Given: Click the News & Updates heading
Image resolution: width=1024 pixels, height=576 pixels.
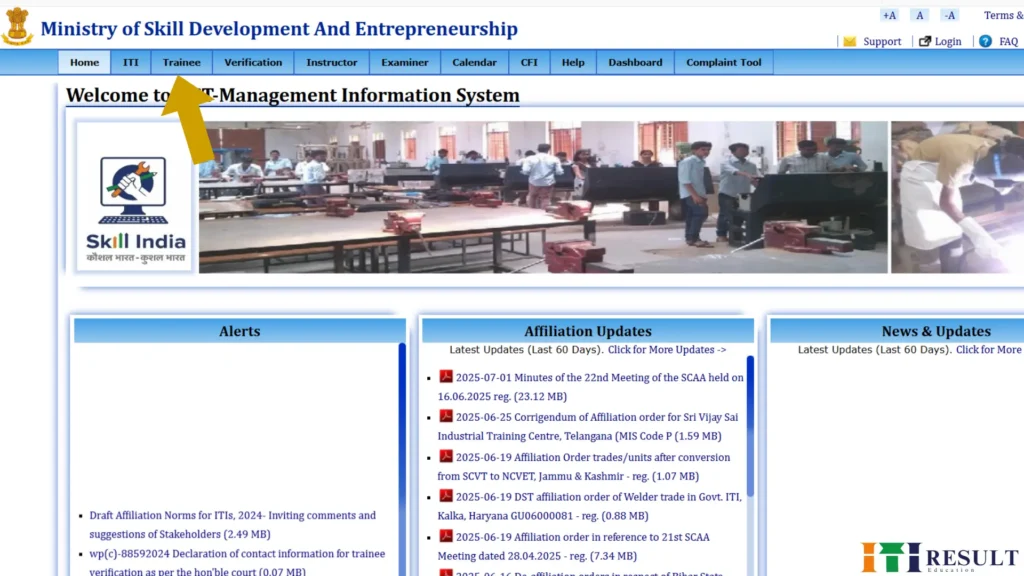Looking at the screenshot, I should tap(936, 331).
